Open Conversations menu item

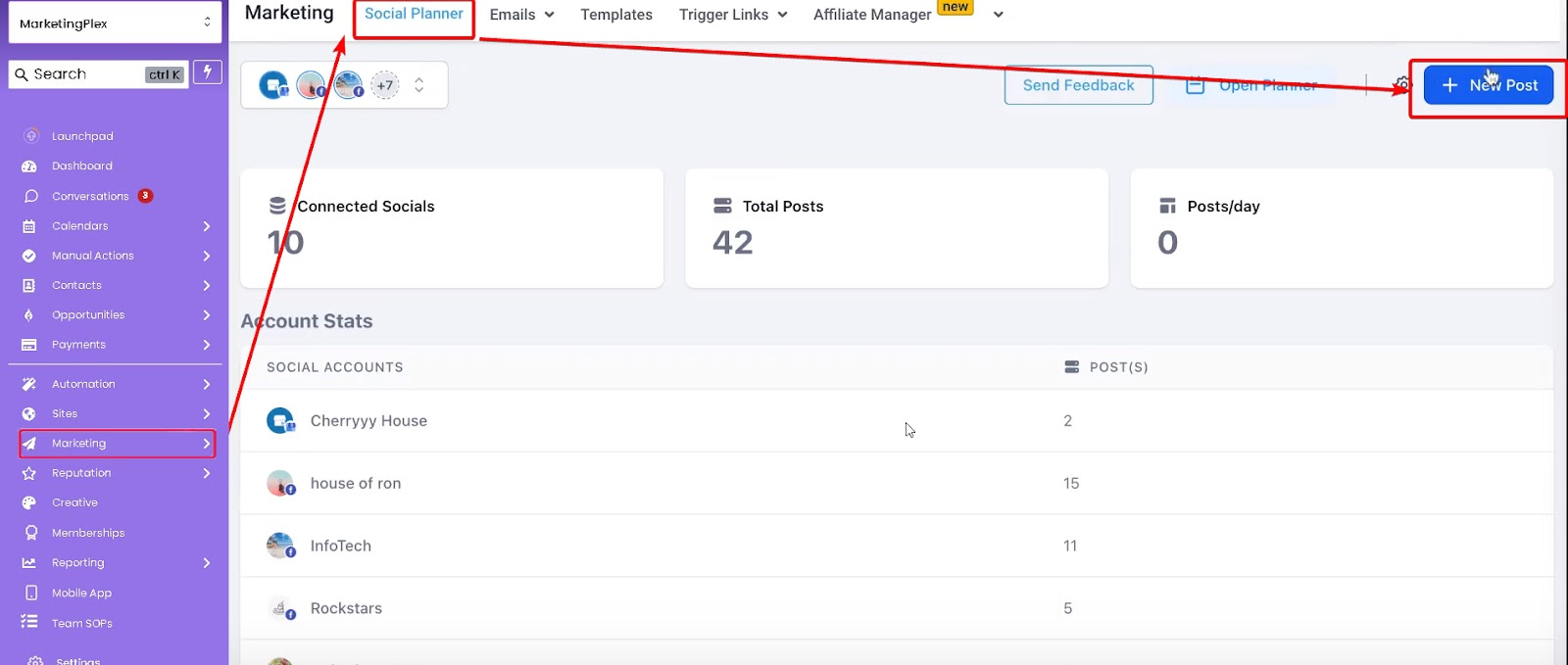coord(90,196)
